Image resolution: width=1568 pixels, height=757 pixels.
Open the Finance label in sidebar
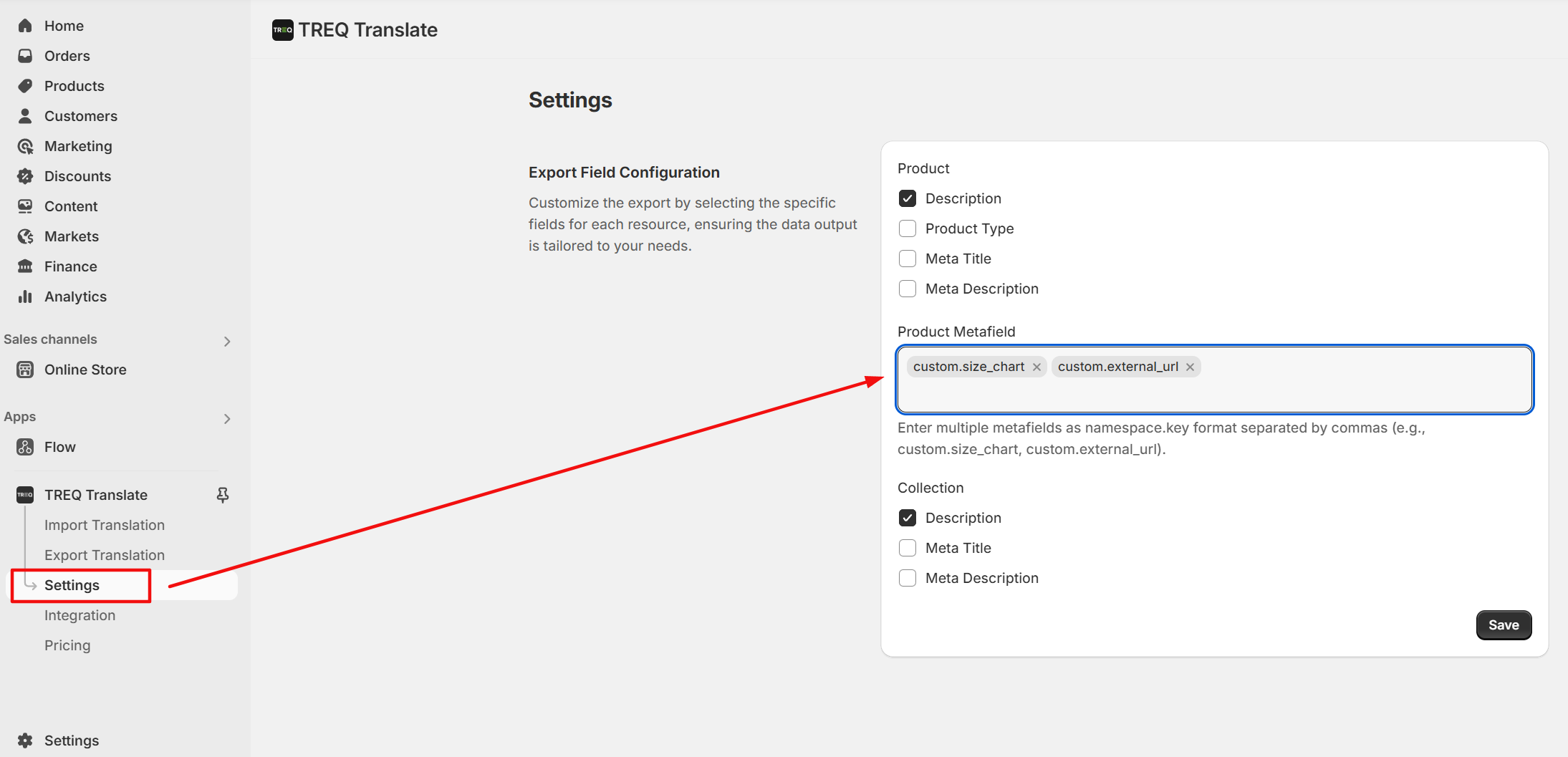point(70,266)
